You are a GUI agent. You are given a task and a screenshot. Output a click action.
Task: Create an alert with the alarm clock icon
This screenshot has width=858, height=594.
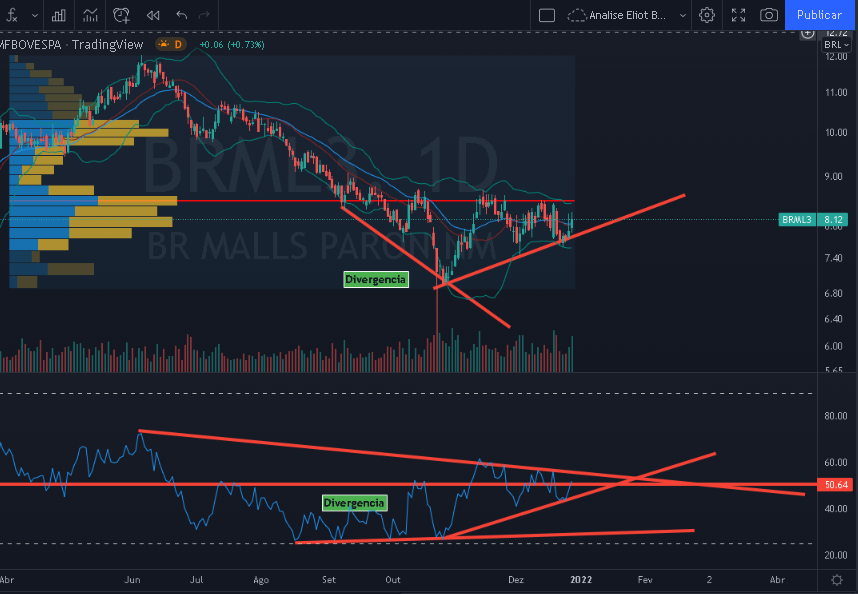[121, 15]
